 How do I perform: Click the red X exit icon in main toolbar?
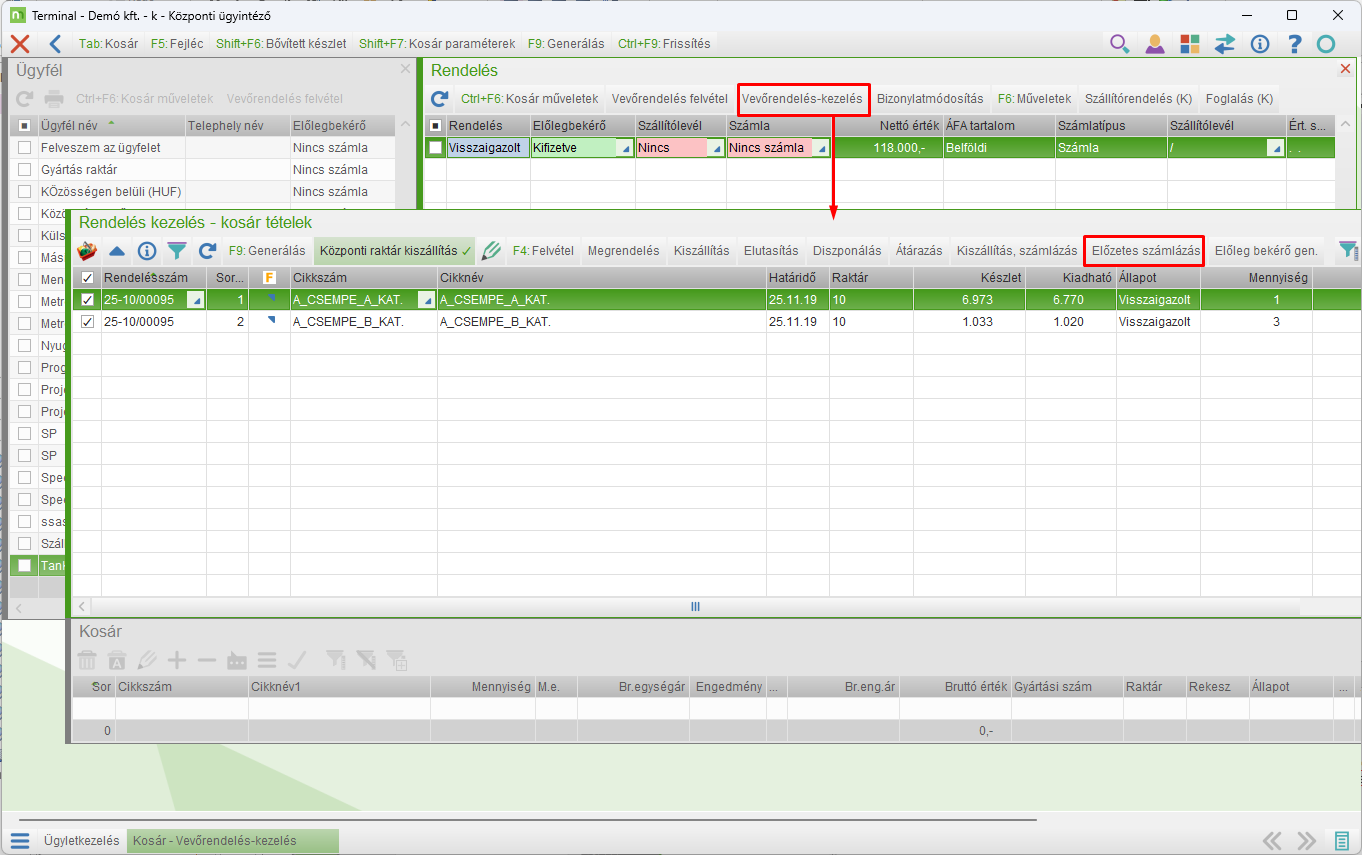20,44
